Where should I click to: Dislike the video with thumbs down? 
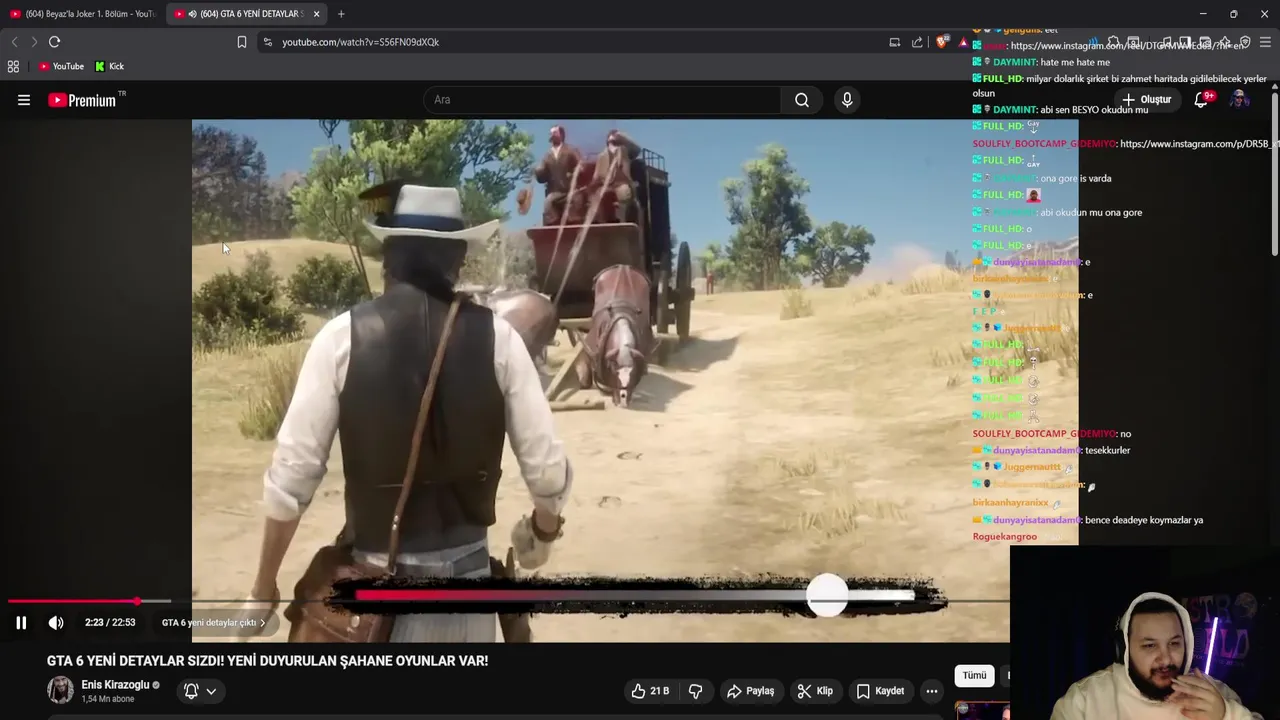[x=696, y=691]
